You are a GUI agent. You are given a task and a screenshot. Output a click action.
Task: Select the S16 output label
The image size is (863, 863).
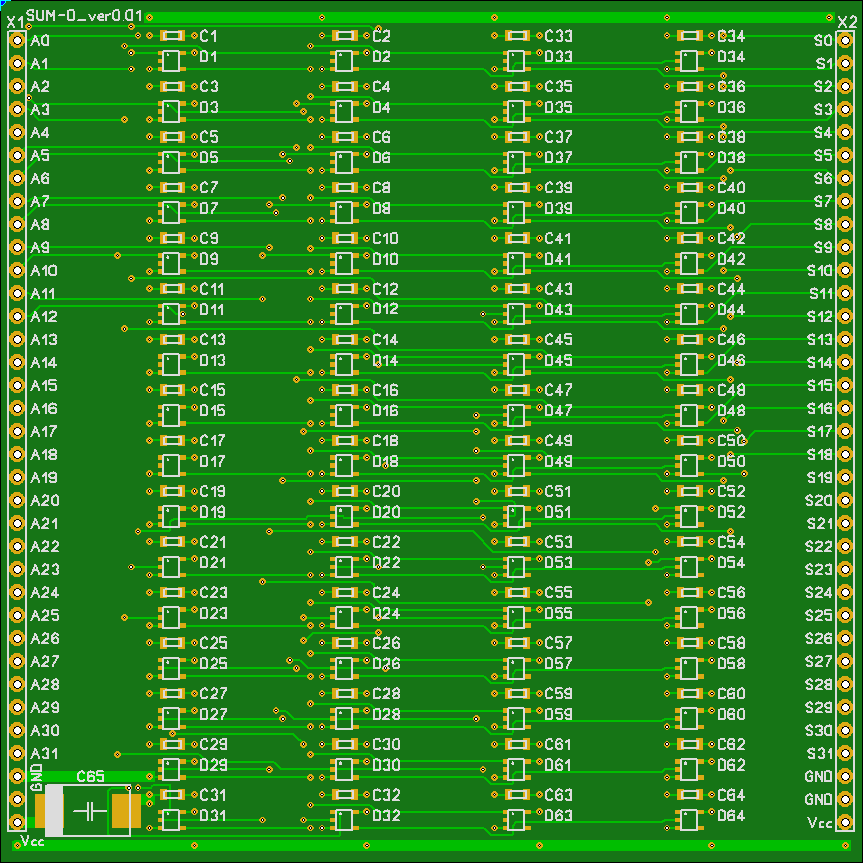click(x=820, y=409)
